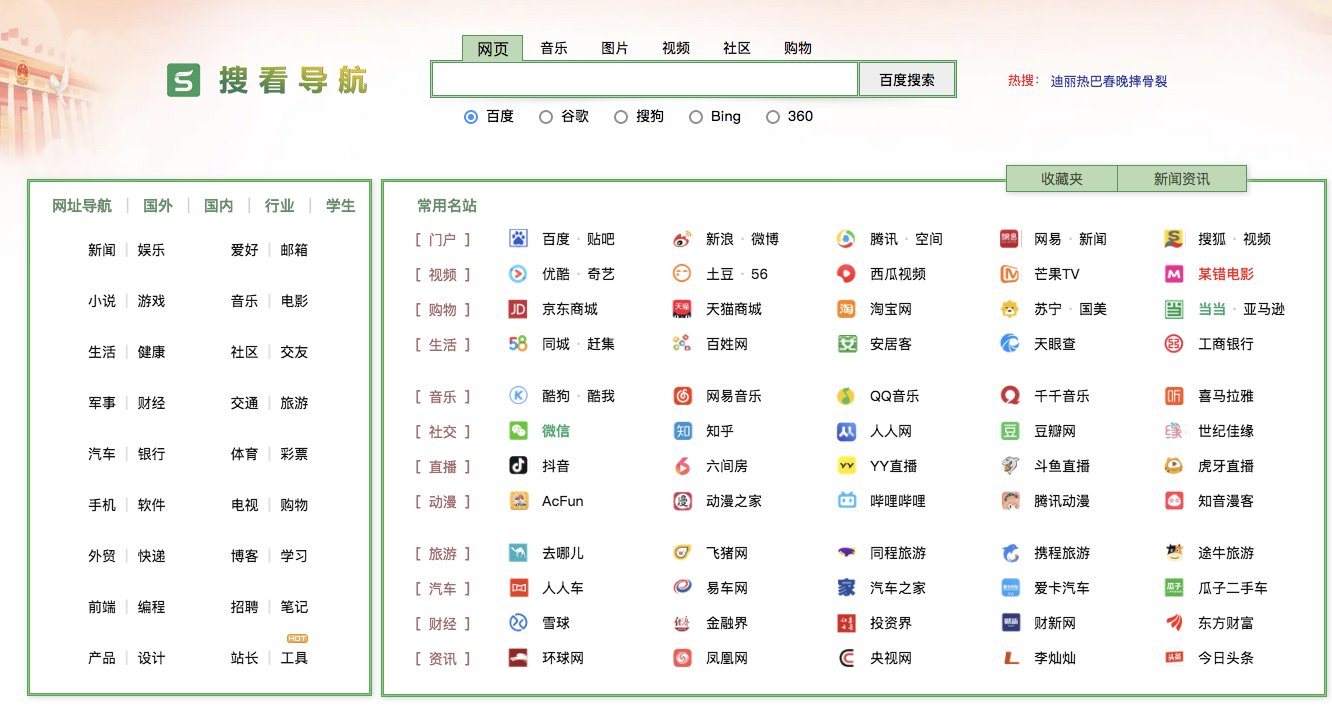Click the 百度搜索 button
Screen dimensions: 1332x706
[907, 80]
